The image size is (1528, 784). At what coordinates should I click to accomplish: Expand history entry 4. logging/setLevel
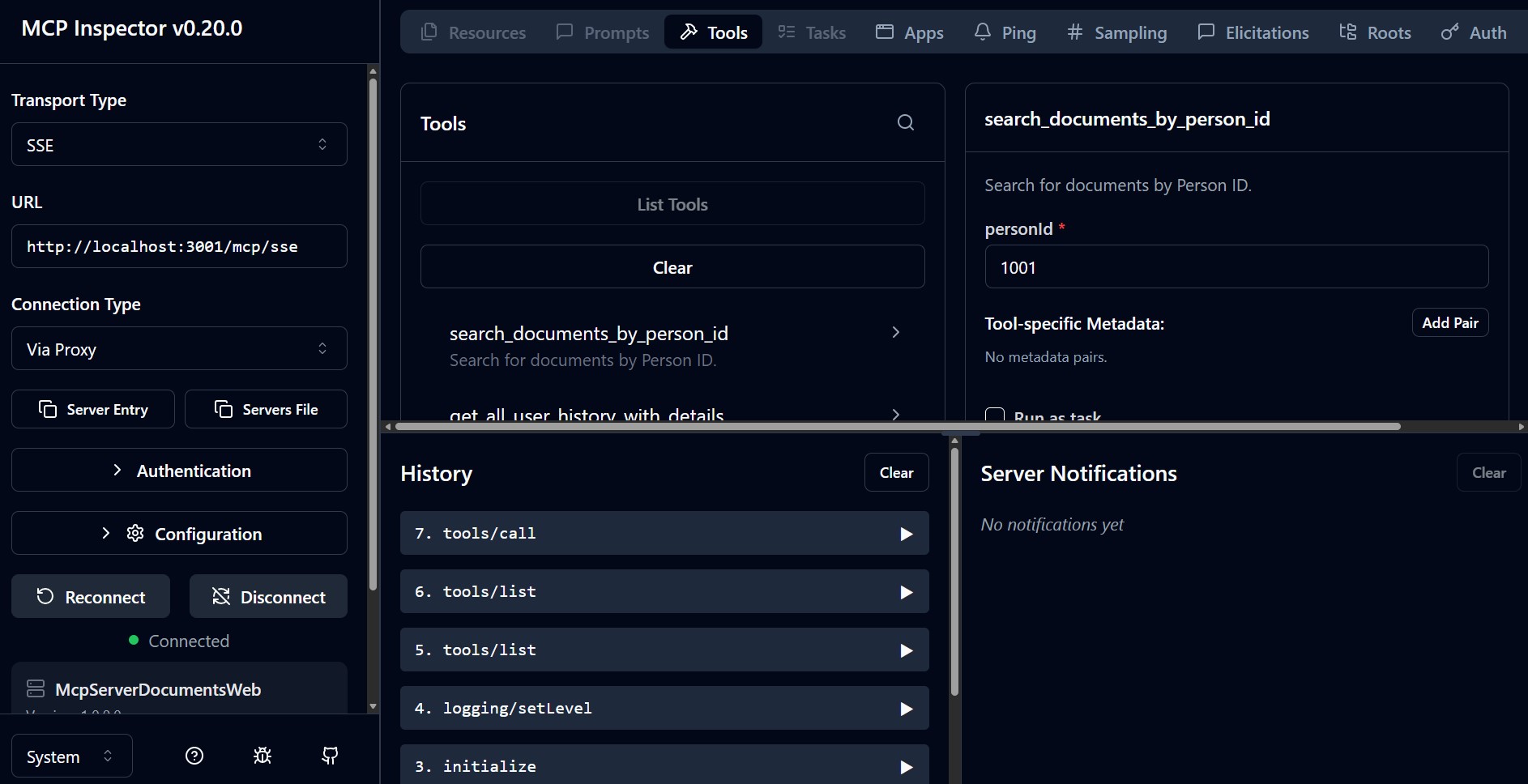[x=664, y=708]
